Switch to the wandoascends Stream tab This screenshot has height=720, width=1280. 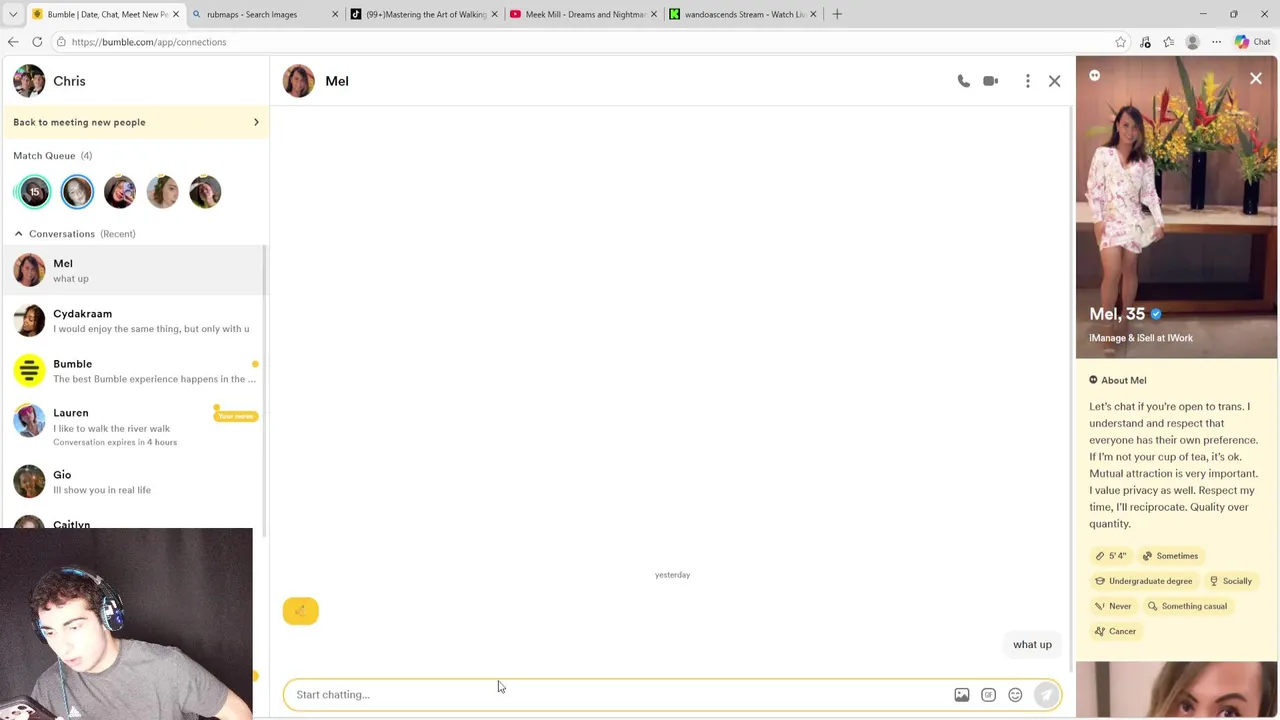(x=742, y=14)
